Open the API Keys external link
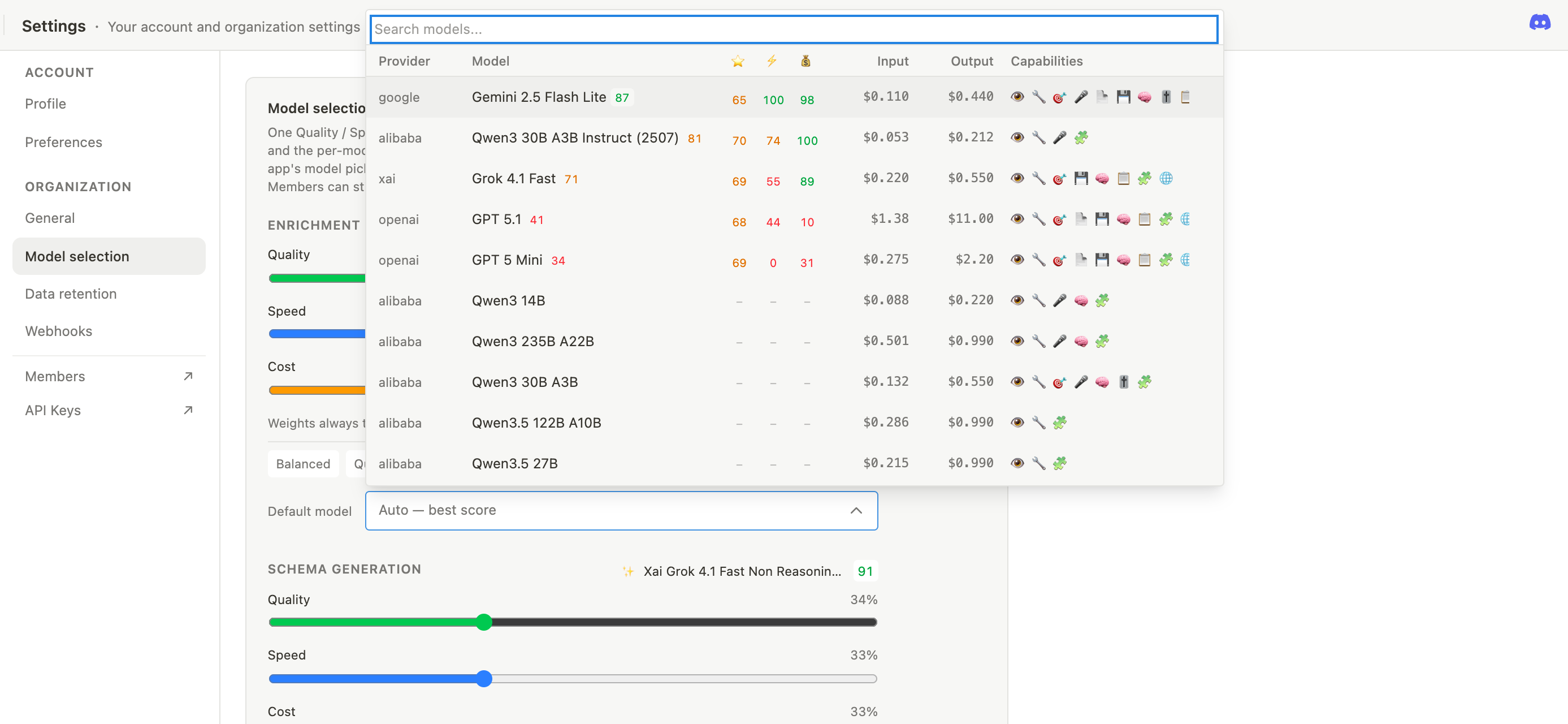Screen dimensions: 1568x724 pos(109,410)
